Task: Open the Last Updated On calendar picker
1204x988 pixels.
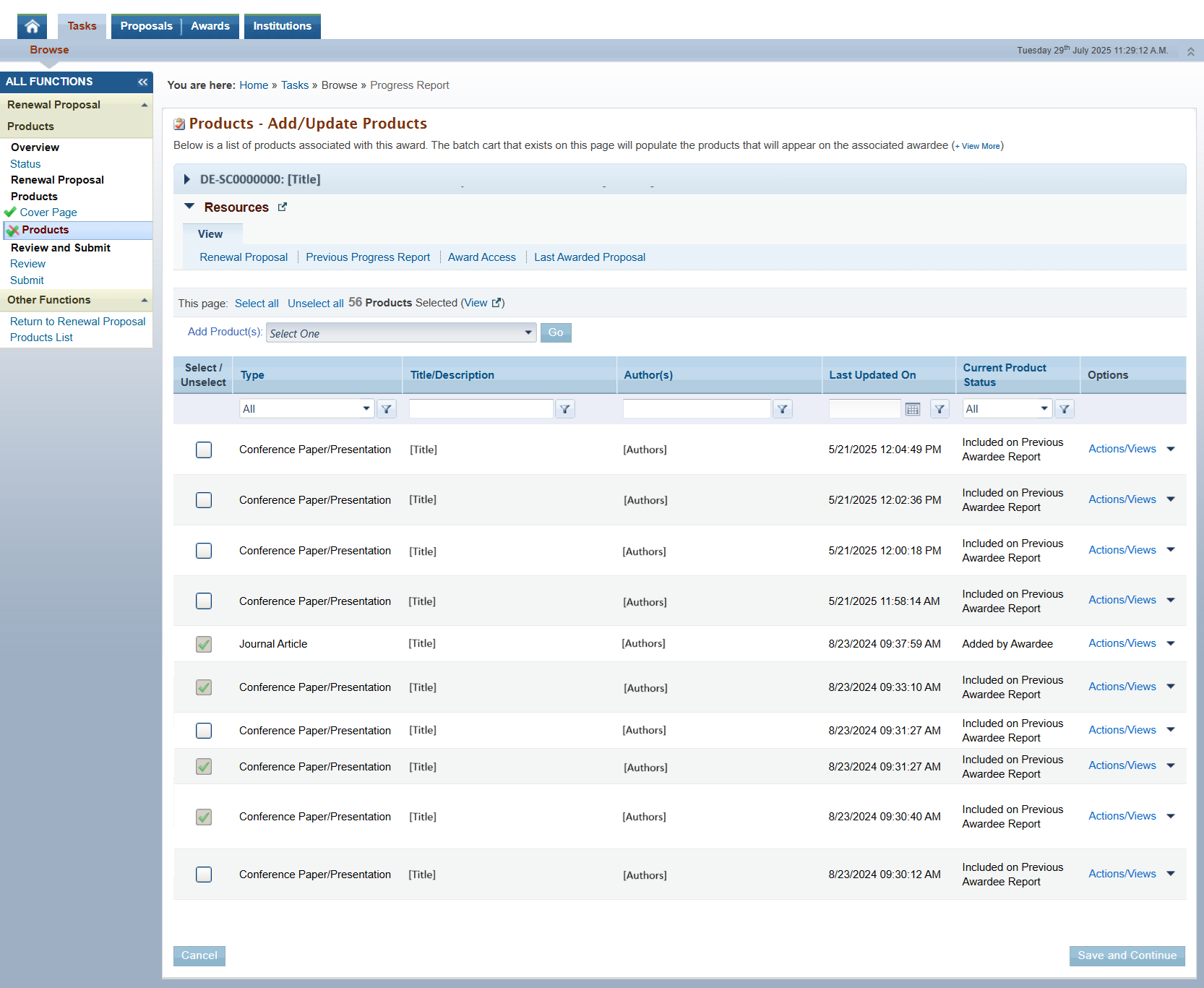Action: tap(912, 409)
